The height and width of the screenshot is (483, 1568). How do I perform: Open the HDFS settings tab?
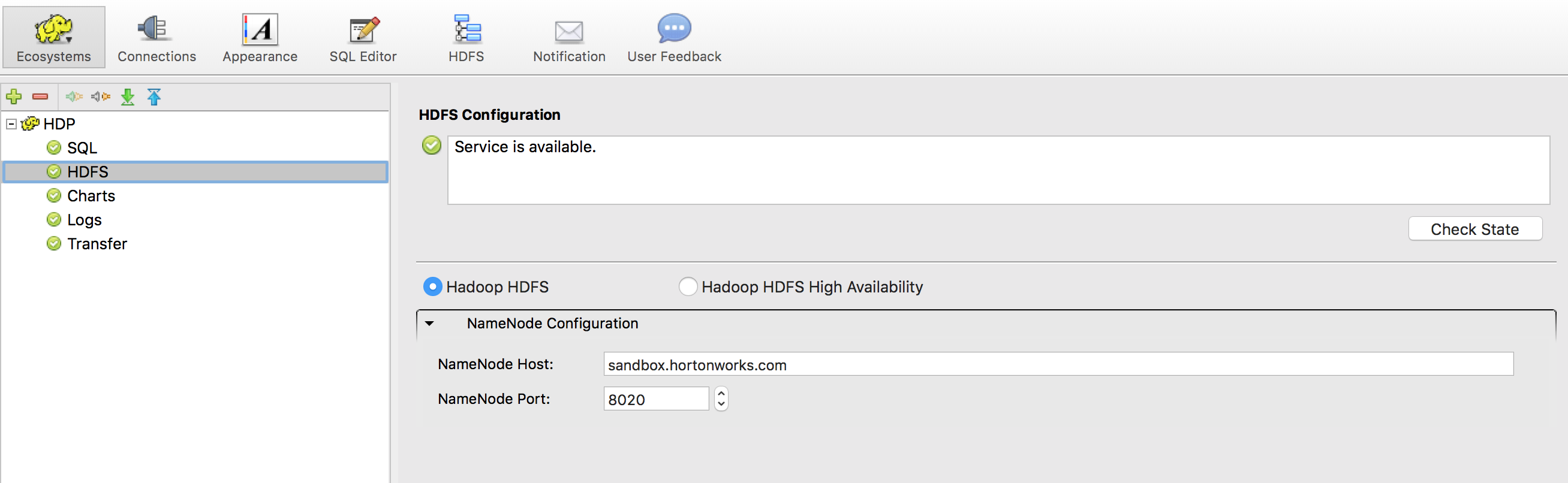467,37
